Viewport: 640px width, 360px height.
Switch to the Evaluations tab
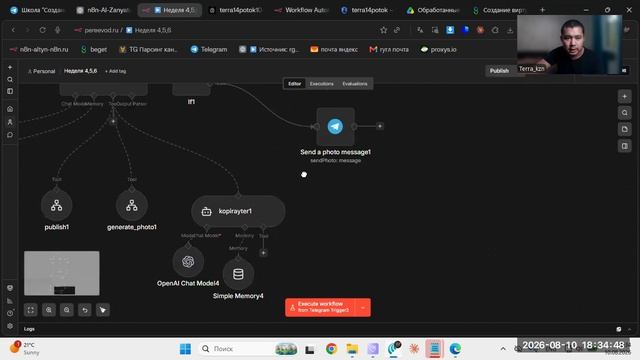[x=355, y=84]
